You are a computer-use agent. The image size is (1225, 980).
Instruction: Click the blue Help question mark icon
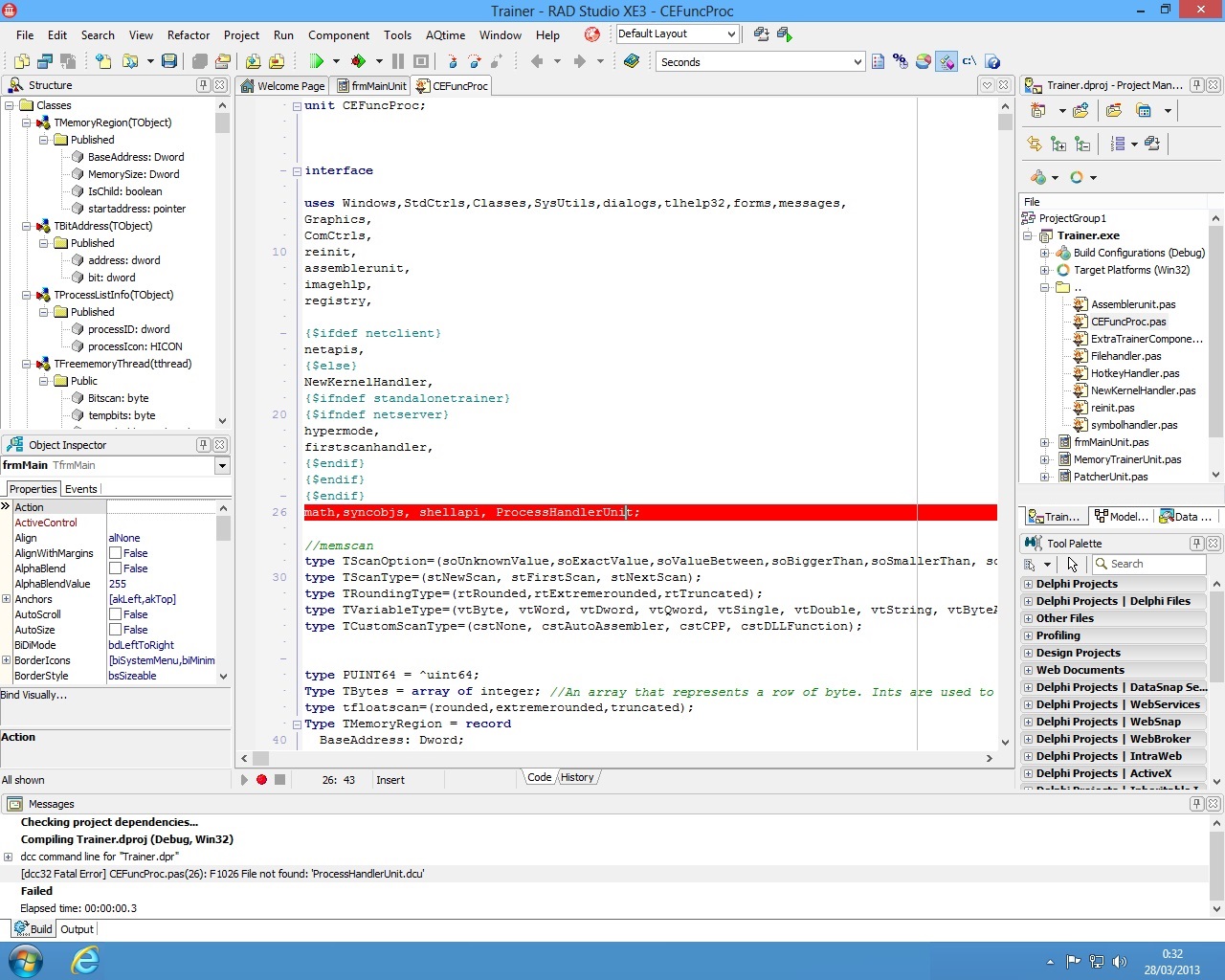(x=993, y=61)
